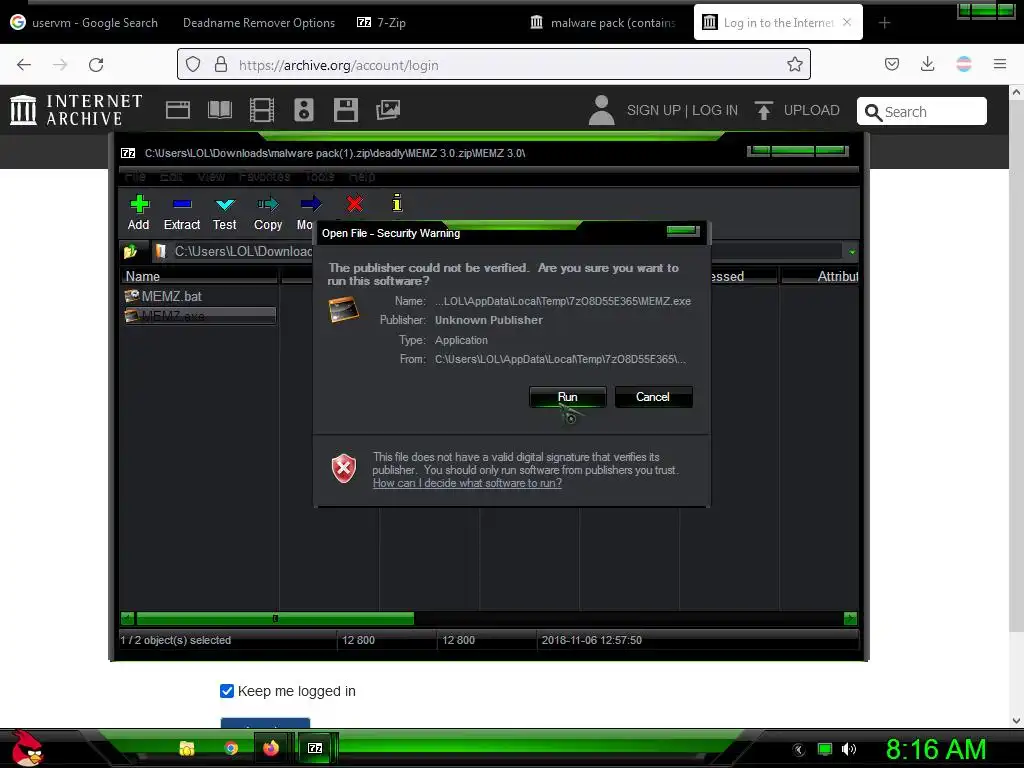Screen dimensions: 1024x768
Task: Open a new browser tab with plus button
Action: [x=884, y=23]
